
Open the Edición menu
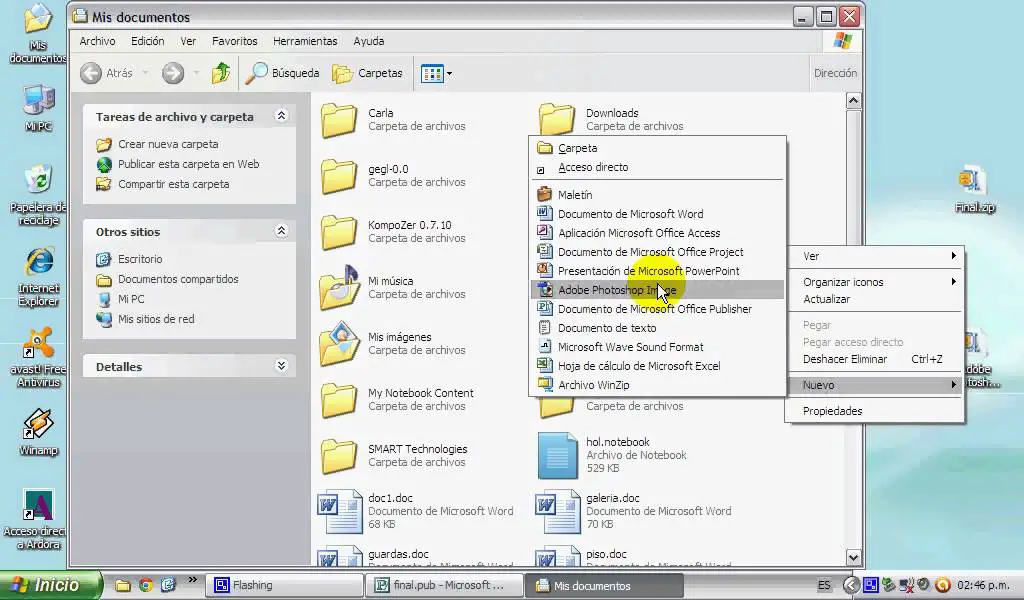point(148,41)
